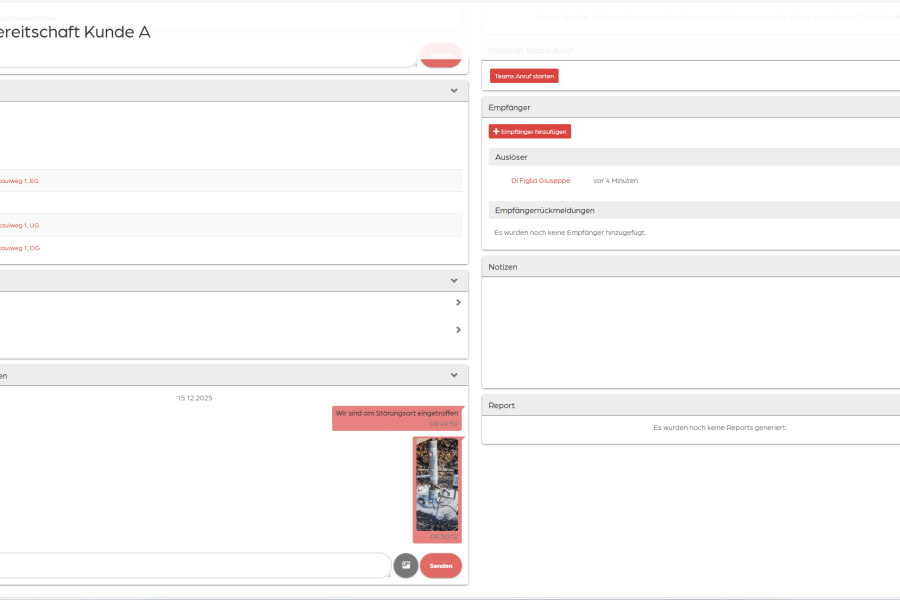
Task: Click 'Es wurden noch keine Empfänger hinzugefügt.'
Action: [x=570, y=233]
